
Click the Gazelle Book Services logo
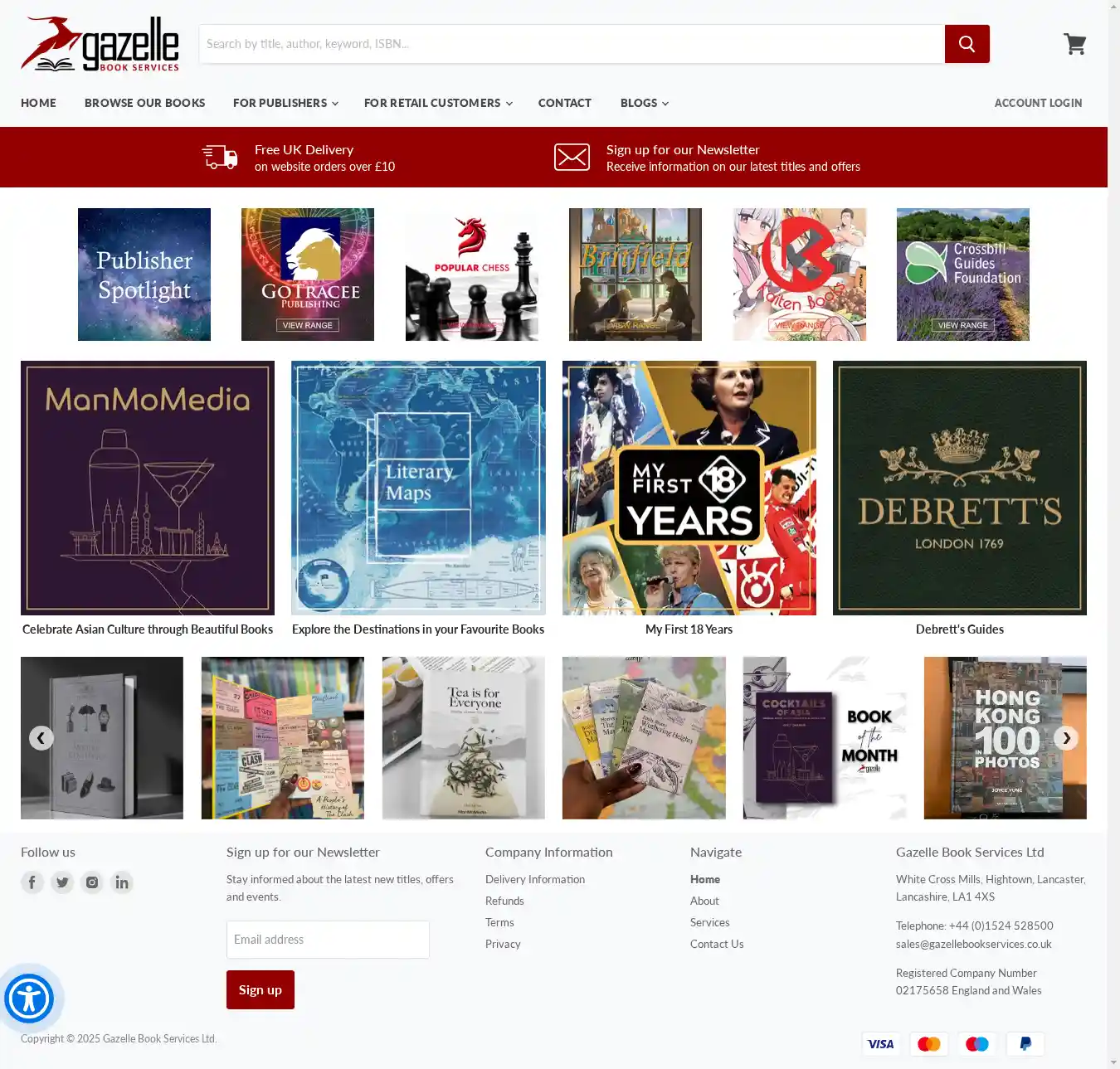tap(100, 44)
